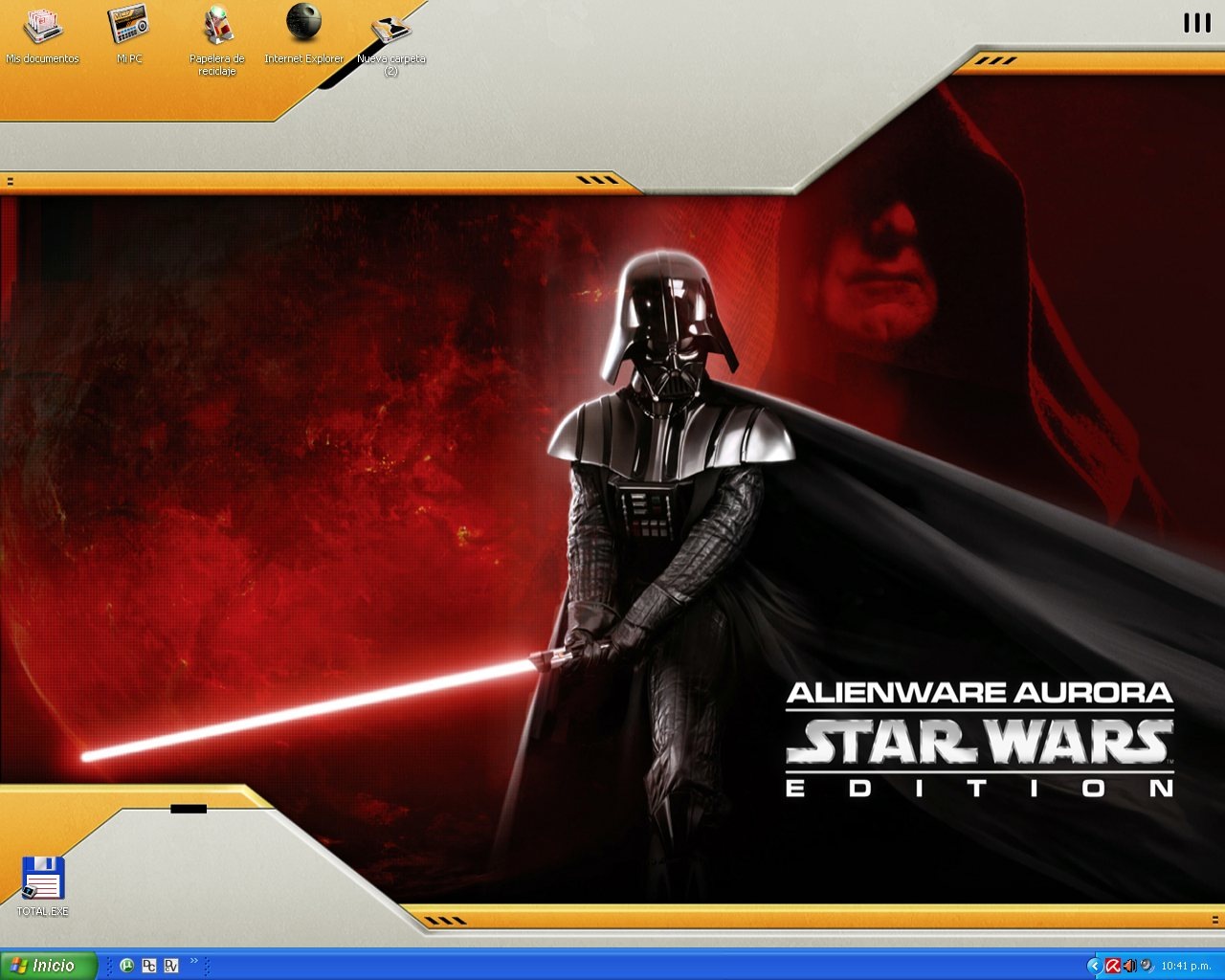Expand hidden quick launch items chevron
The height and width of the screenshot is (980, 1225).
[x=194, y=961]
